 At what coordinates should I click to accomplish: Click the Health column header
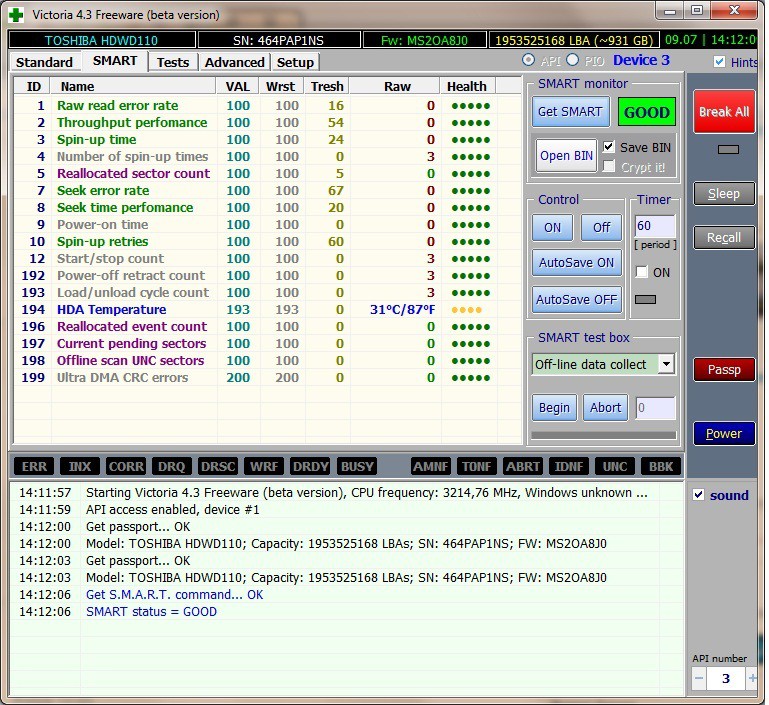click(468, 86)
